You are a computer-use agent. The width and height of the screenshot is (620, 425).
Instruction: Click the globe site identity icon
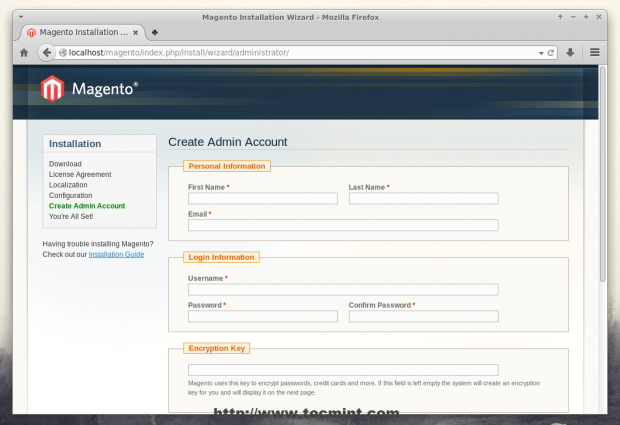(63, 53)
